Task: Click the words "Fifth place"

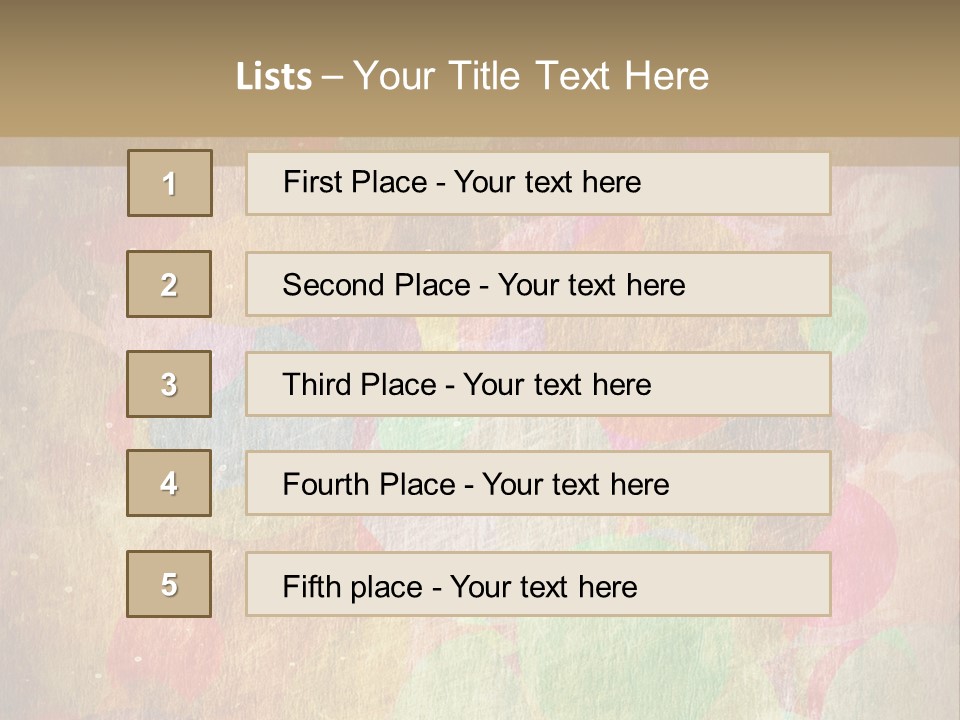Action: pos(353,586)
